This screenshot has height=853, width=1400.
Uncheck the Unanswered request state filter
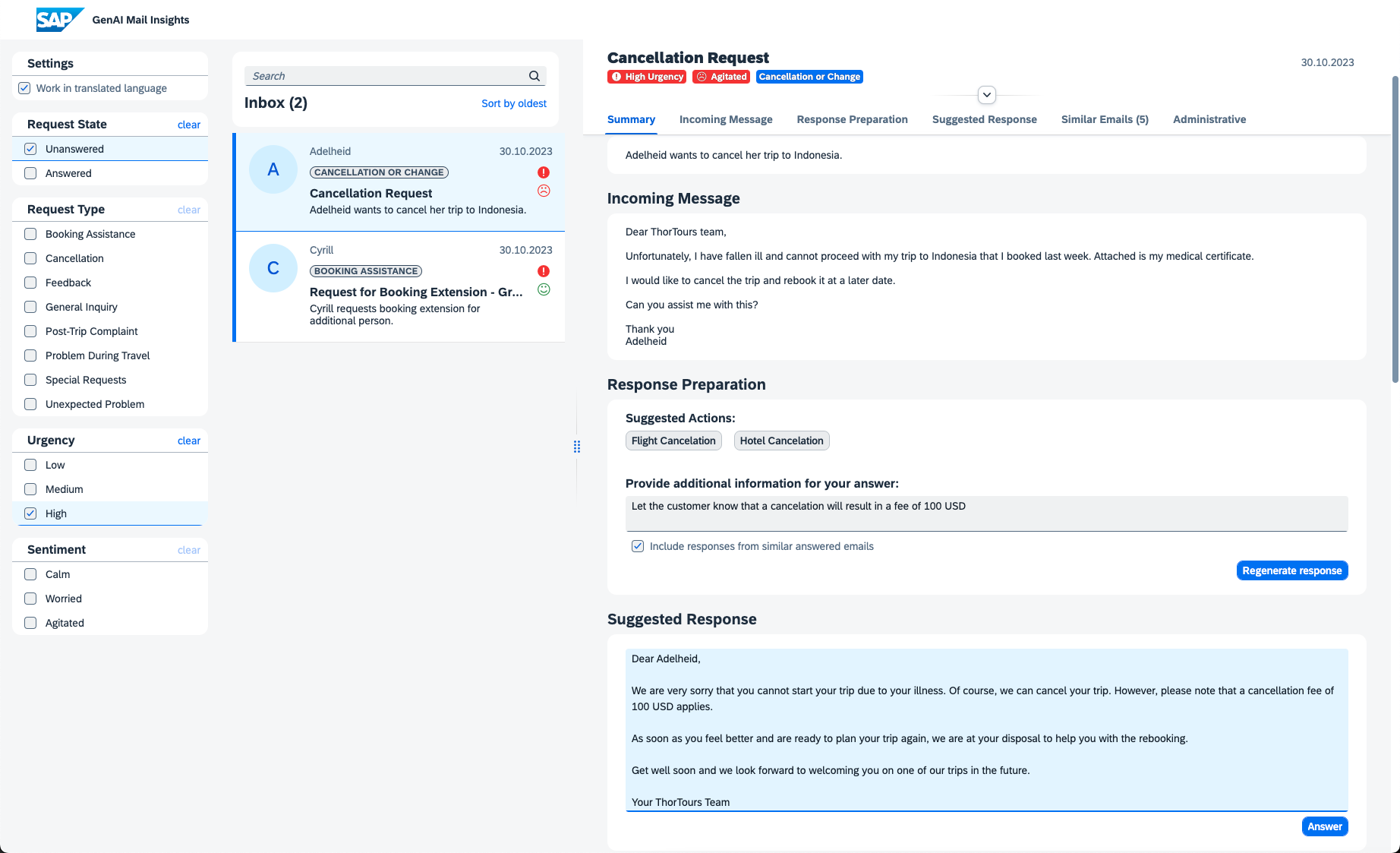[x=30, y=149]
